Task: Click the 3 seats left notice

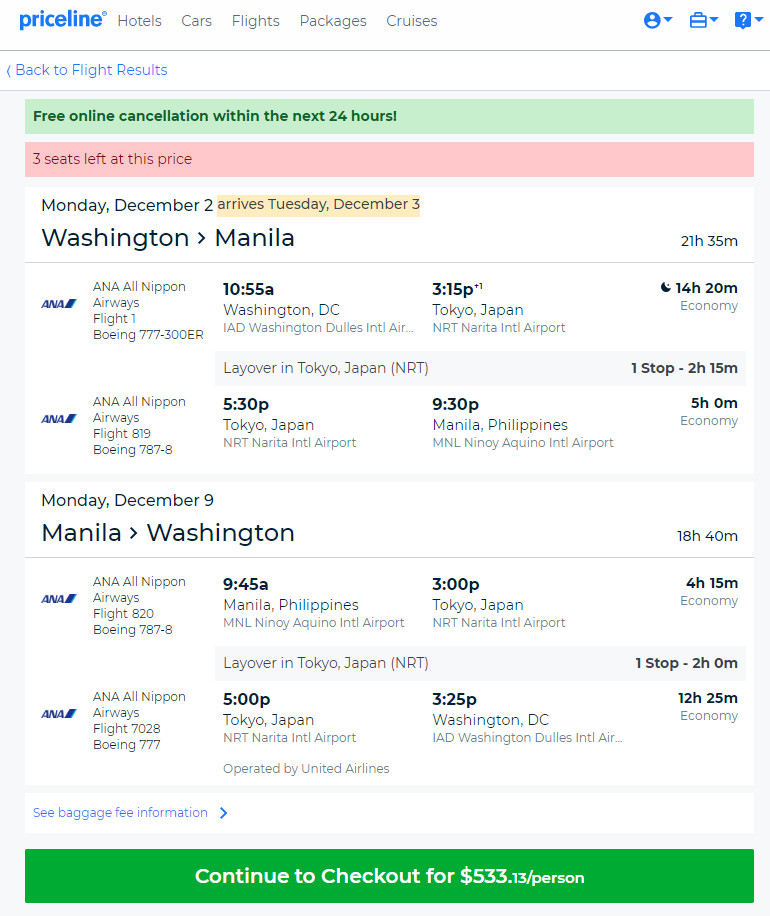Action: coord(389,159)
